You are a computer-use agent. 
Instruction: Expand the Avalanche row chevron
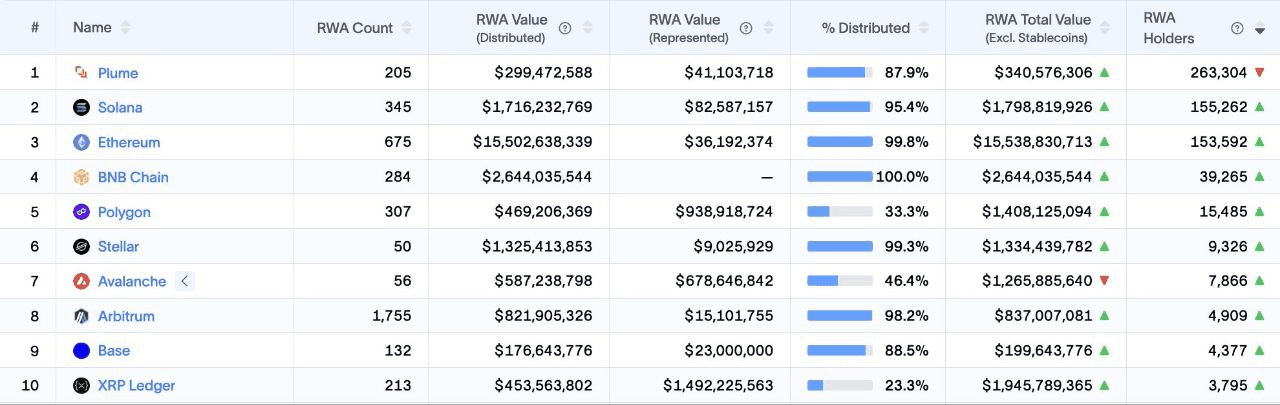coord(184,281)
